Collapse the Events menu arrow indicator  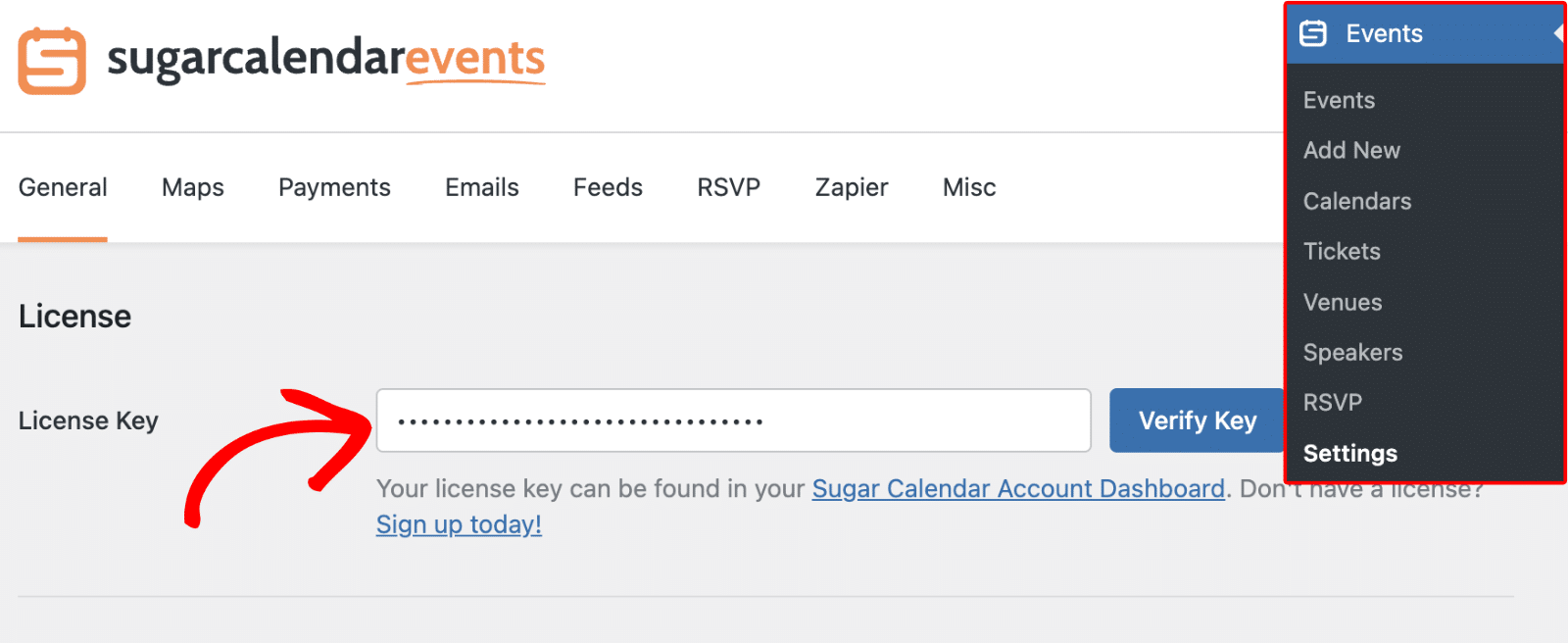tap(1557, 33)
